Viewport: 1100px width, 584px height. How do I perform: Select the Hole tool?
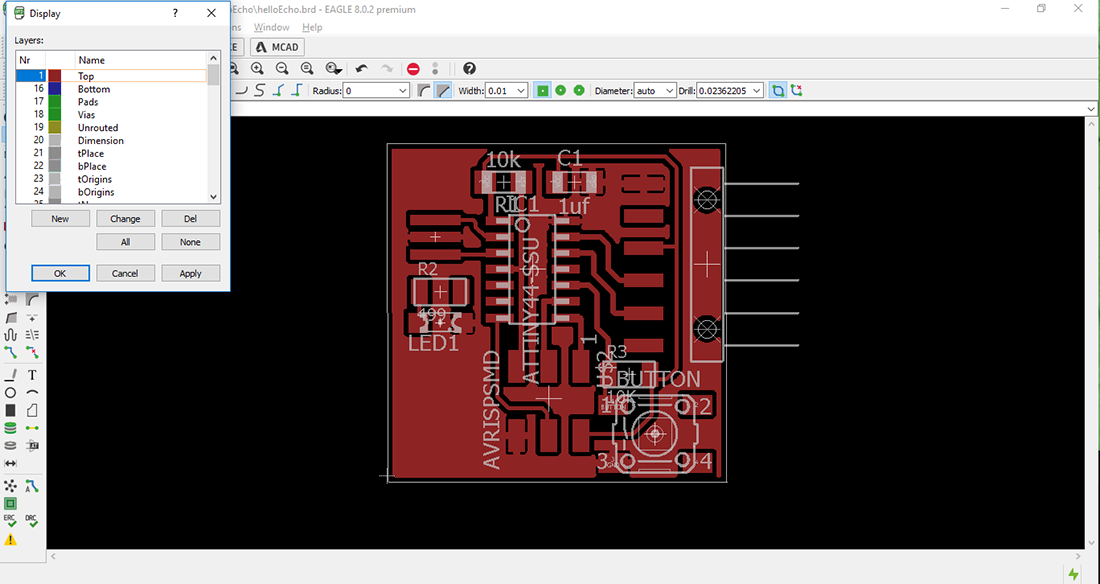[11, 445]
